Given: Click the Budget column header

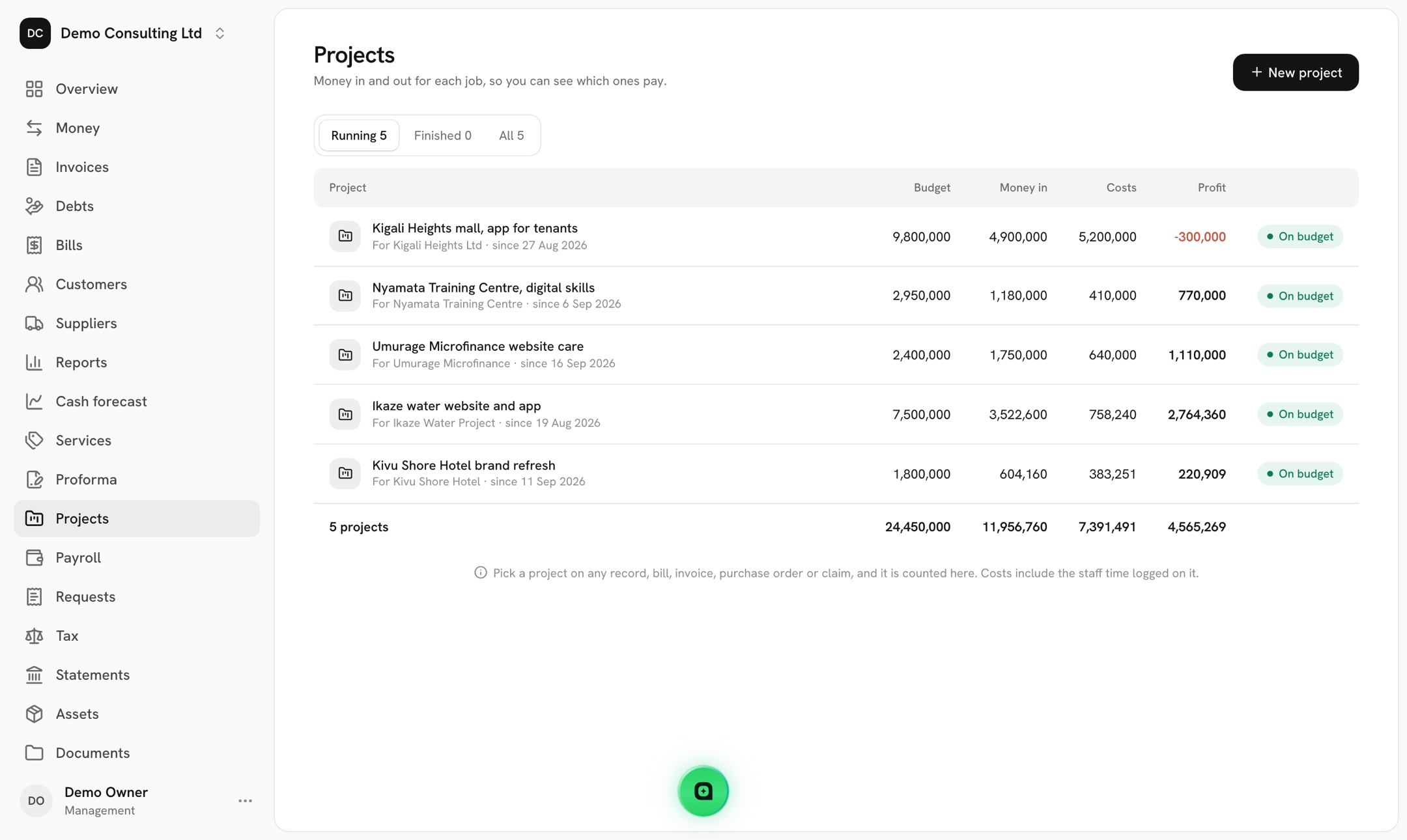Looking at the screenshot, I should (x=931, y=188).
